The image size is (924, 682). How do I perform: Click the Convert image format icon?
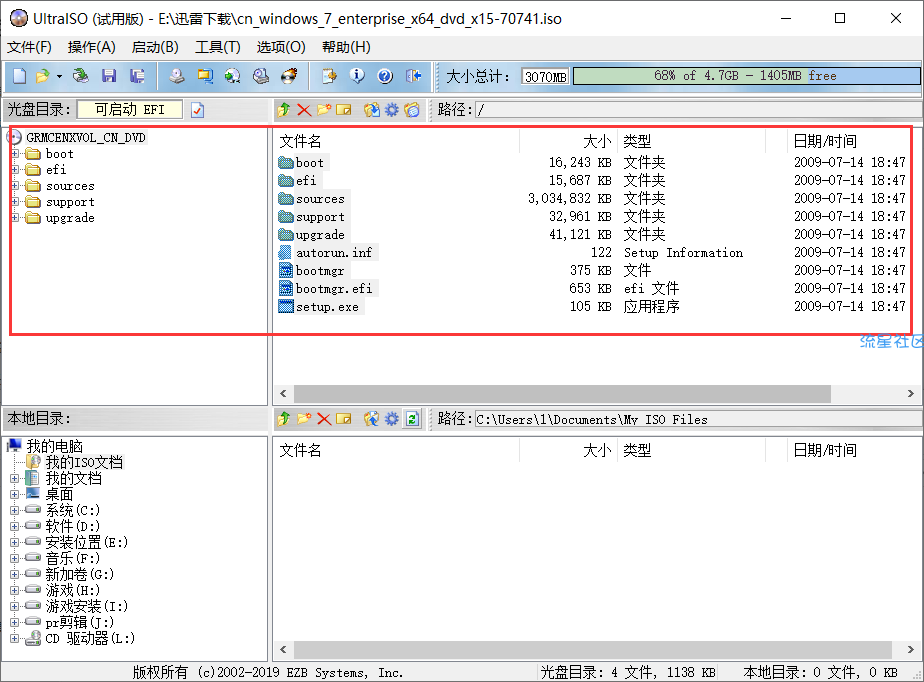[x=233, y=76]
